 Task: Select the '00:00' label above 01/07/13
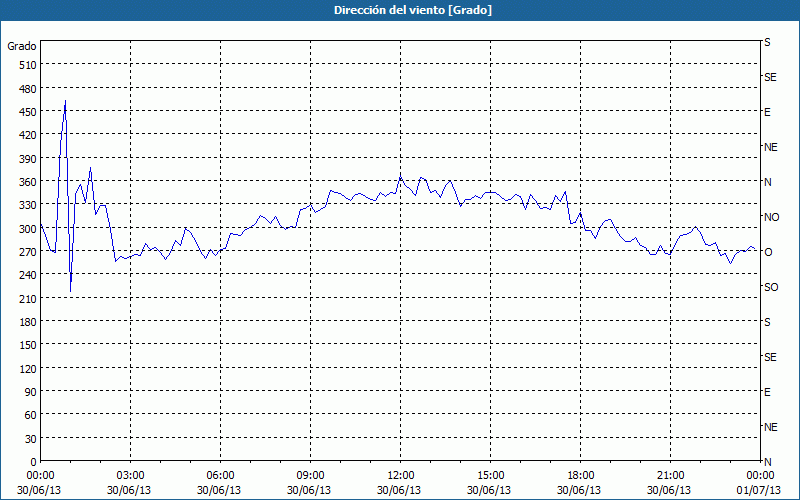click(x=760, y=476)
